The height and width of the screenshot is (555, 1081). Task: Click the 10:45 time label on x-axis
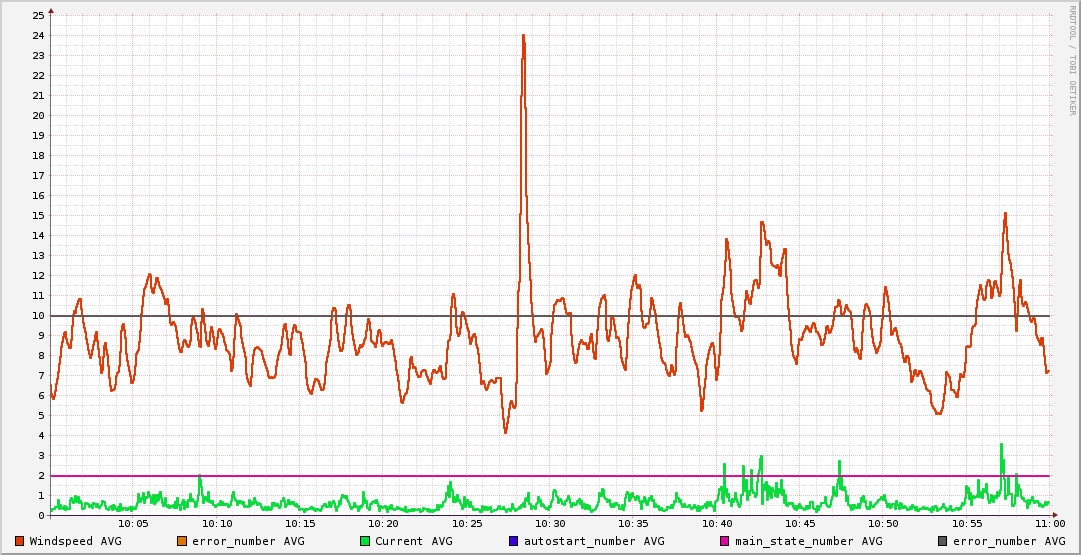pos(800,523)
